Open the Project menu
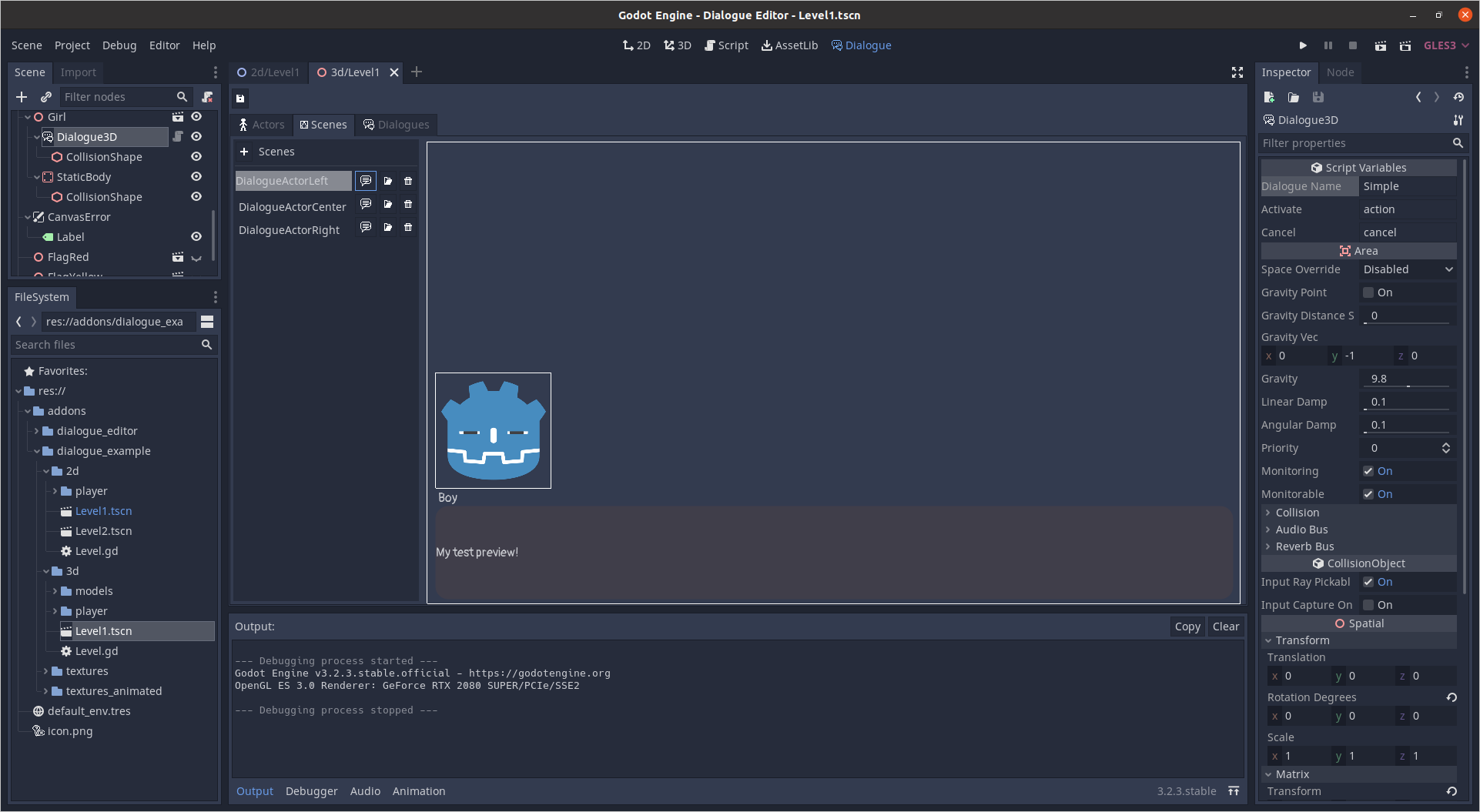The height and width of the screenshot is (812, 1480). click(x=72, y=45)
